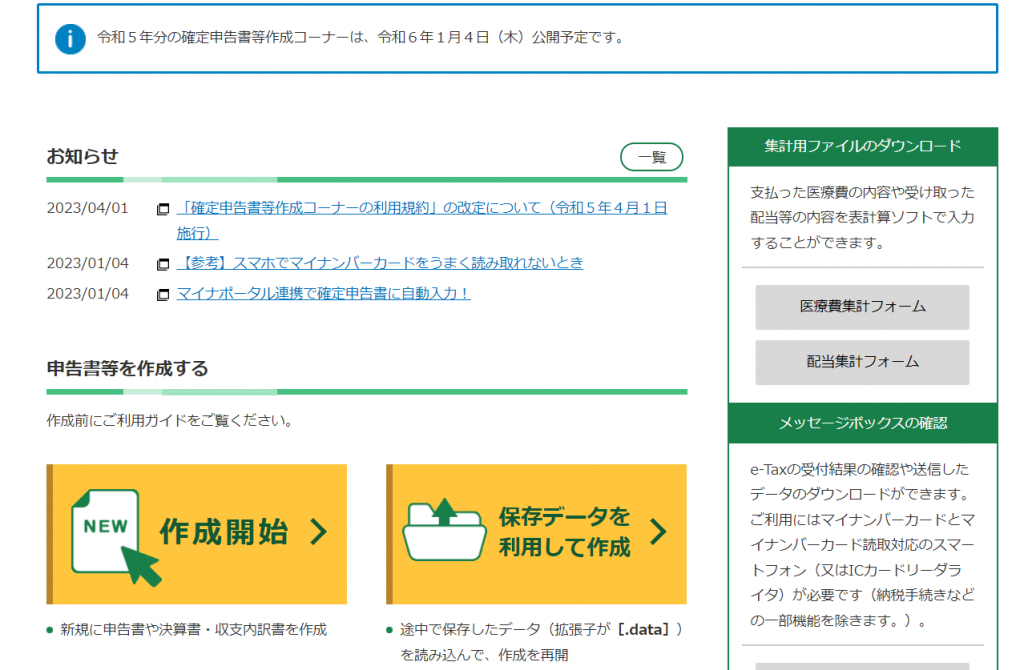Click the 令和5年分 notice text in the banner
Screen dimensions: 1024x670
tap(360, 39)
